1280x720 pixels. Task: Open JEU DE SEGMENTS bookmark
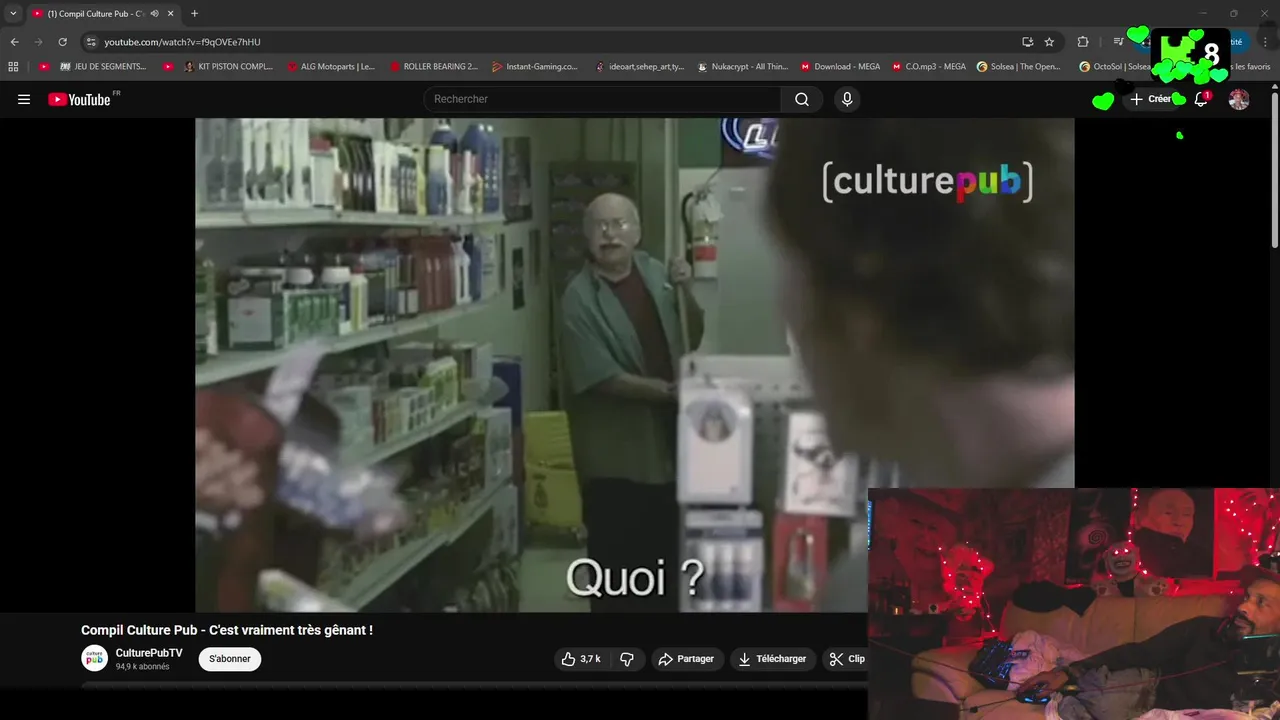(103, 67)
